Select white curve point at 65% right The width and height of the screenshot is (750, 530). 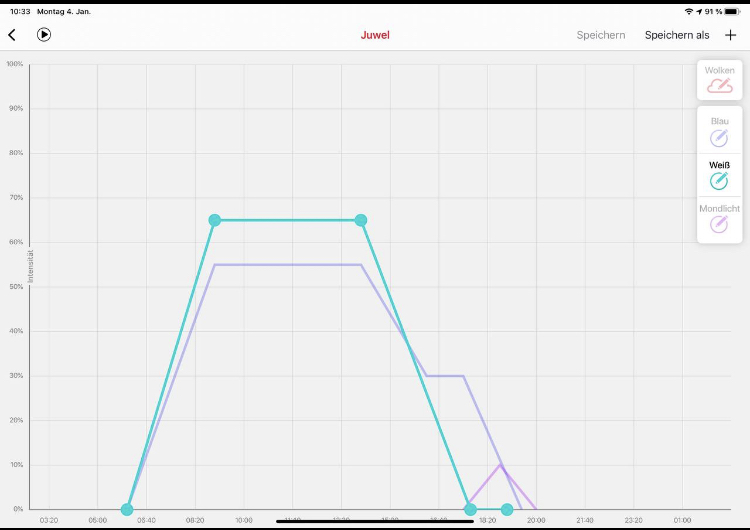[361, 220]
